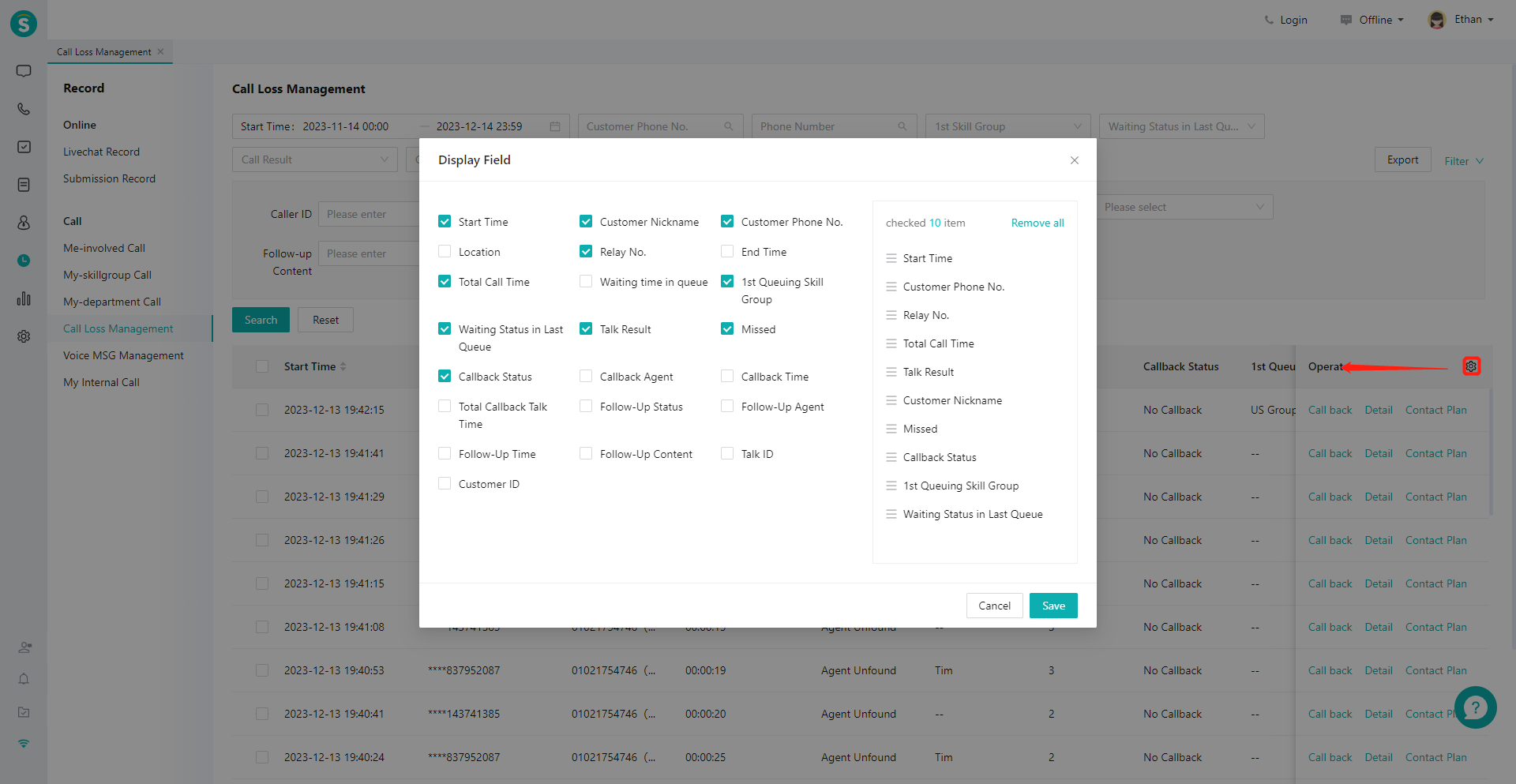Click the phone Login icon
The height and width of the screenshot is (784, 1516).
(1269, 20)
